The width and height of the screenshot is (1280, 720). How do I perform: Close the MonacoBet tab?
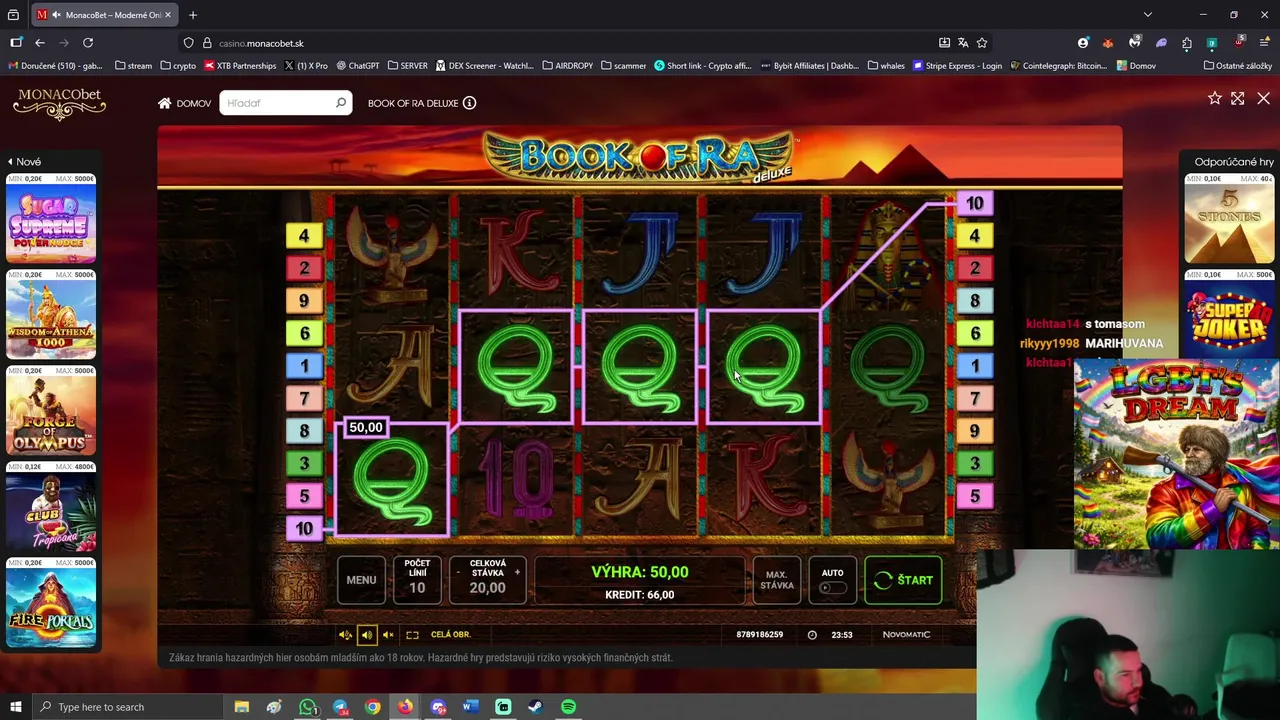tap(168, 15)
